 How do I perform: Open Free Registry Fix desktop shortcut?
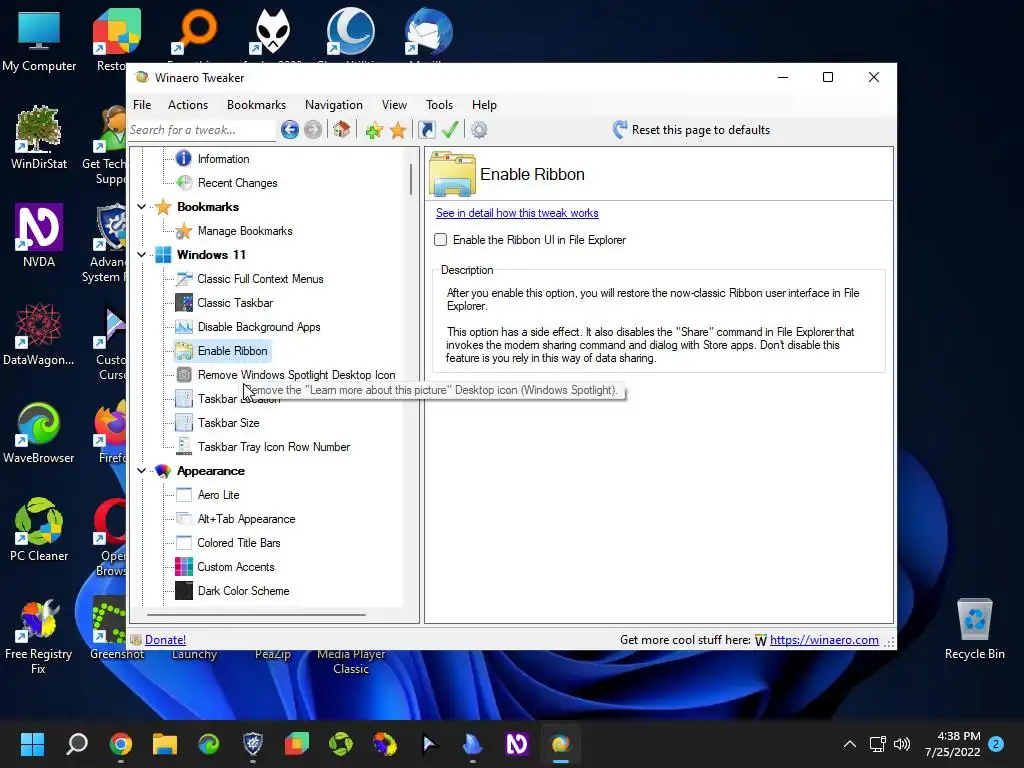pyautogui.click(x=39, y=637)
